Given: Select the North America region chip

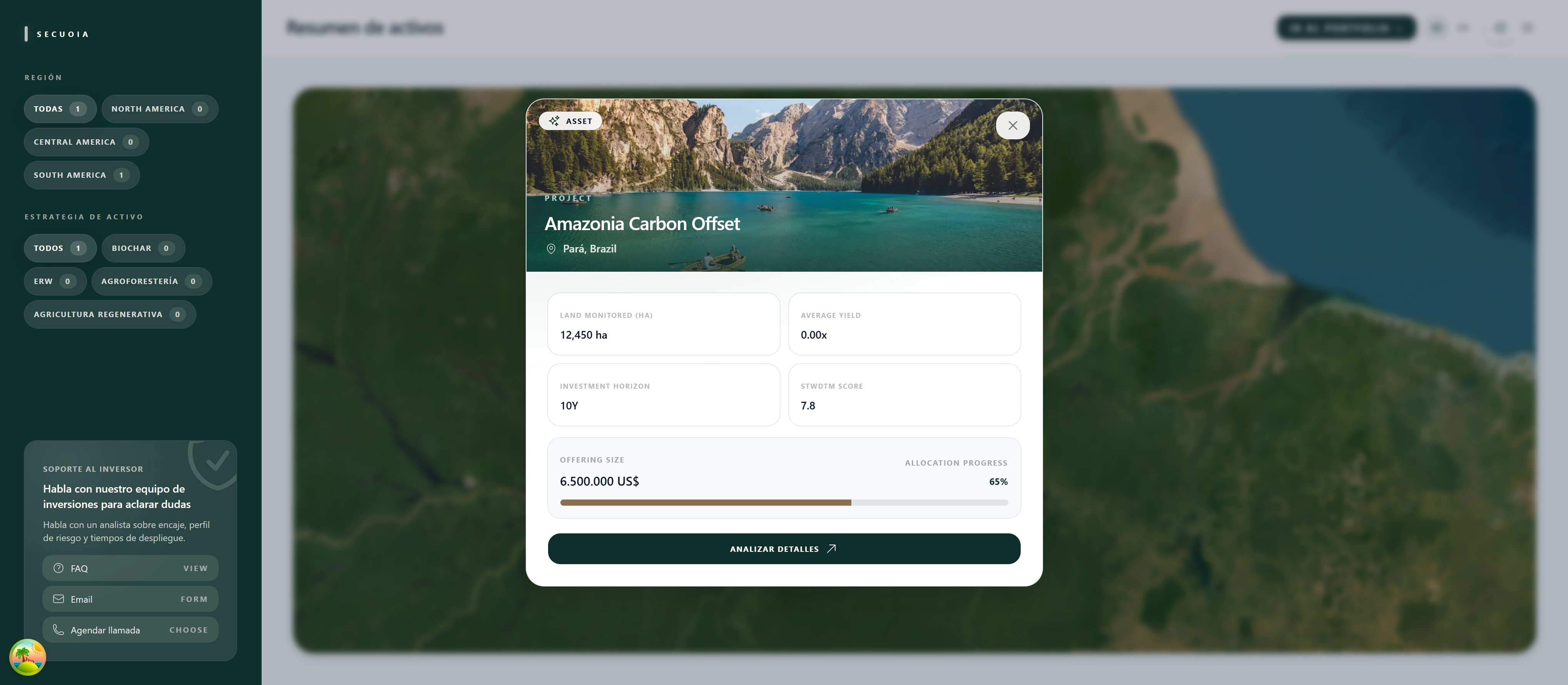Looking at the screenshot, I should (x=160, y=109).
